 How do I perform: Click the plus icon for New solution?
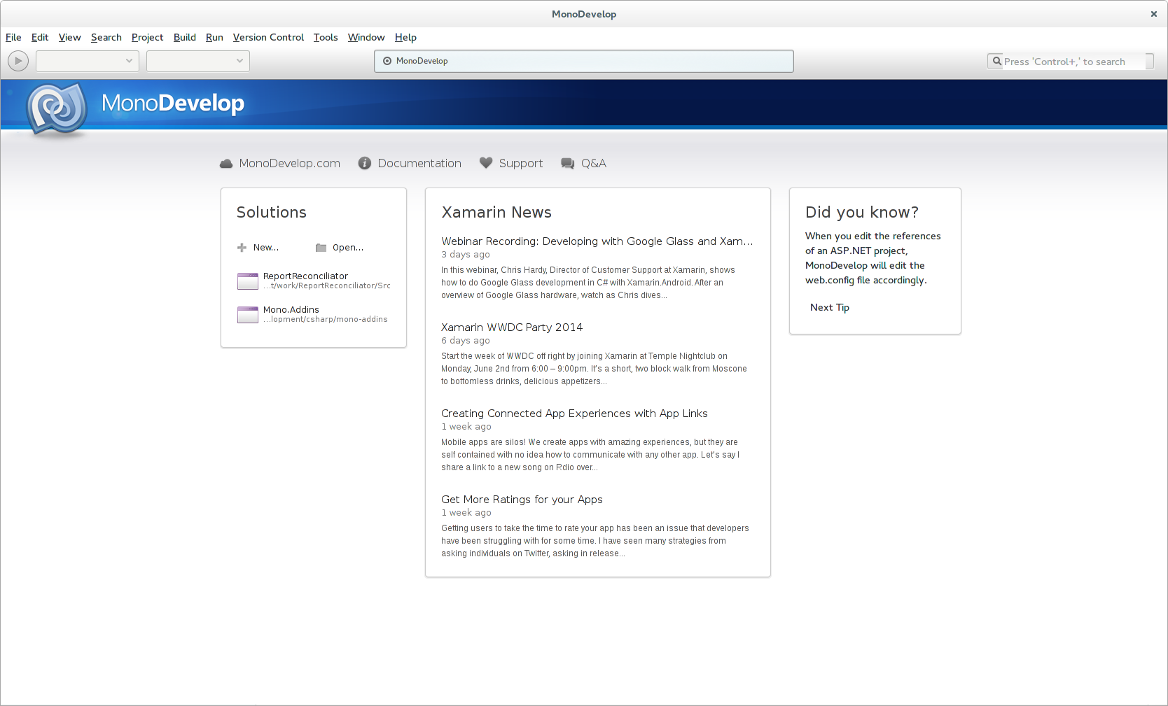241,247
